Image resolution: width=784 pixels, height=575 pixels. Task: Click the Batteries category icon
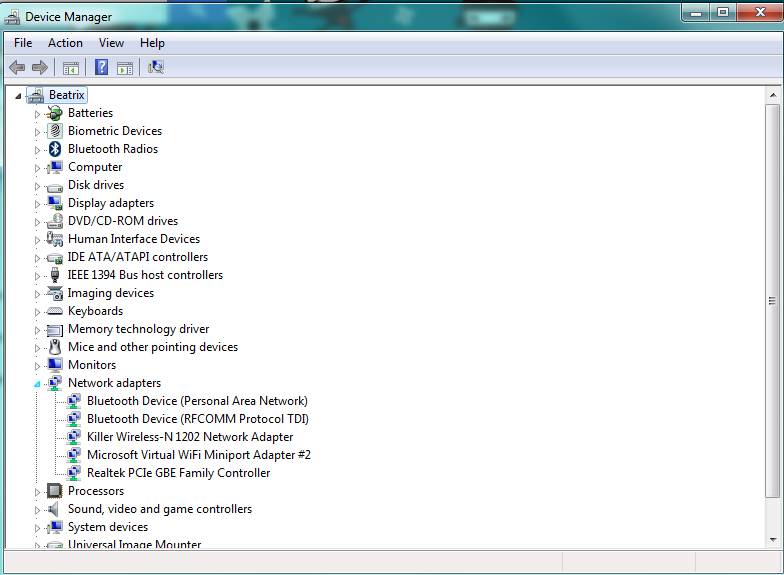pos(54,114)
